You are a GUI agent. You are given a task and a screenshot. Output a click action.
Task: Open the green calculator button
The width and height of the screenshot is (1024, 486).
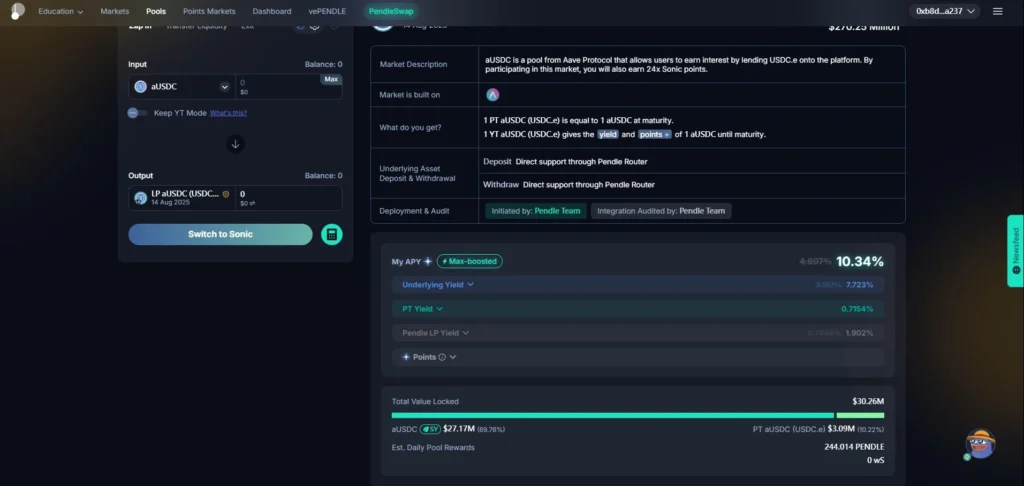coord(332,235)
